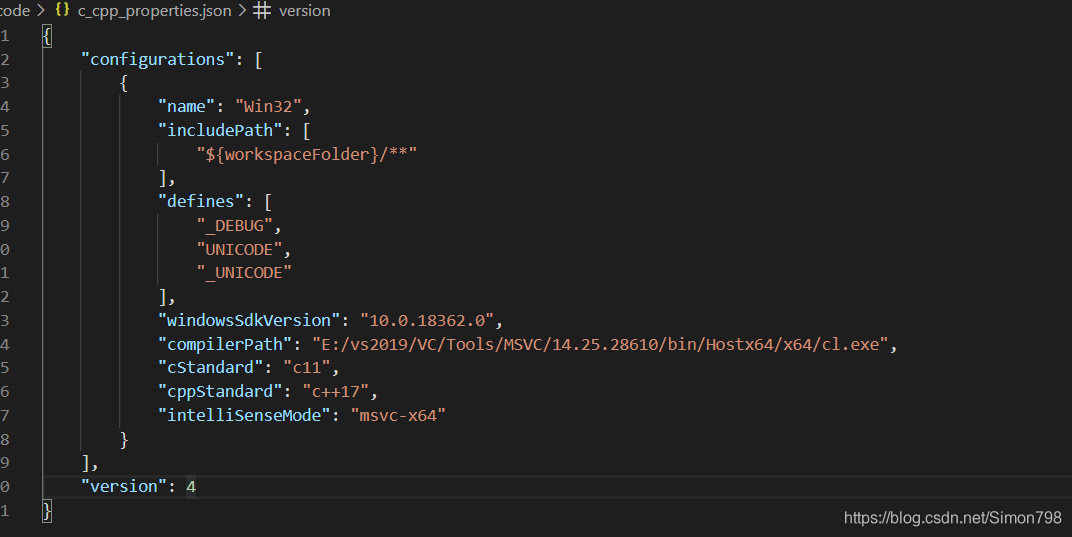Click the "msvc-x64" value
Viewport: 1072px width, 537px height.
(398, 415)
